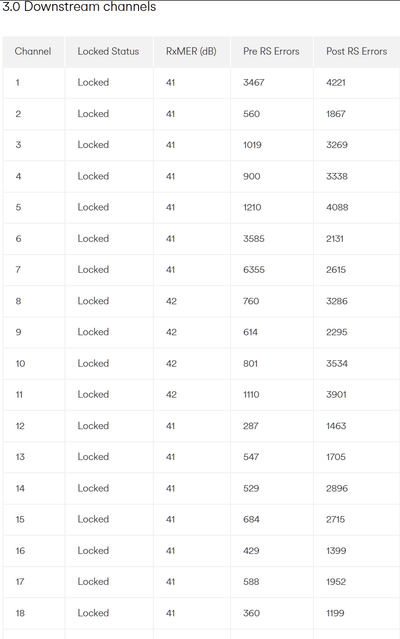
Task: Click the Pre RS Errors column header
Action: click(271, 51)
